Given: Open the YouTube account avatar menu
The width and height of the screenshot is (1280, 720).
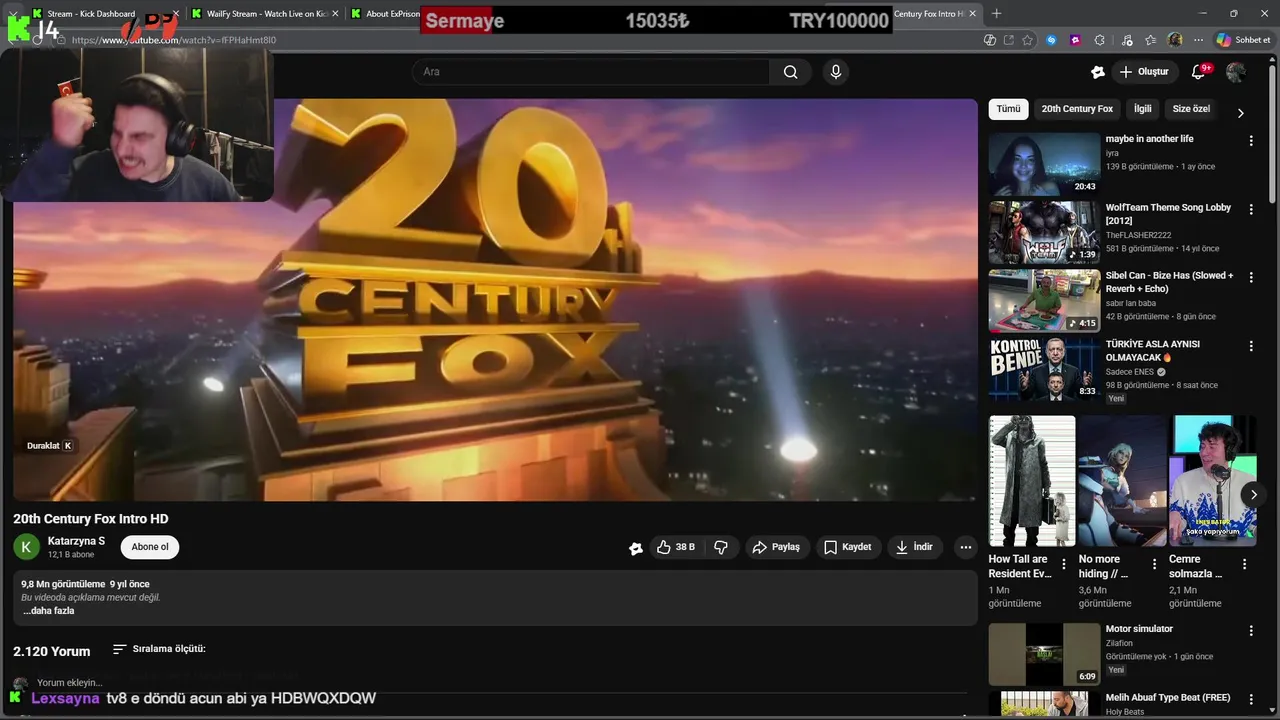Looking at the screenshot, I should coord(1236,72).
